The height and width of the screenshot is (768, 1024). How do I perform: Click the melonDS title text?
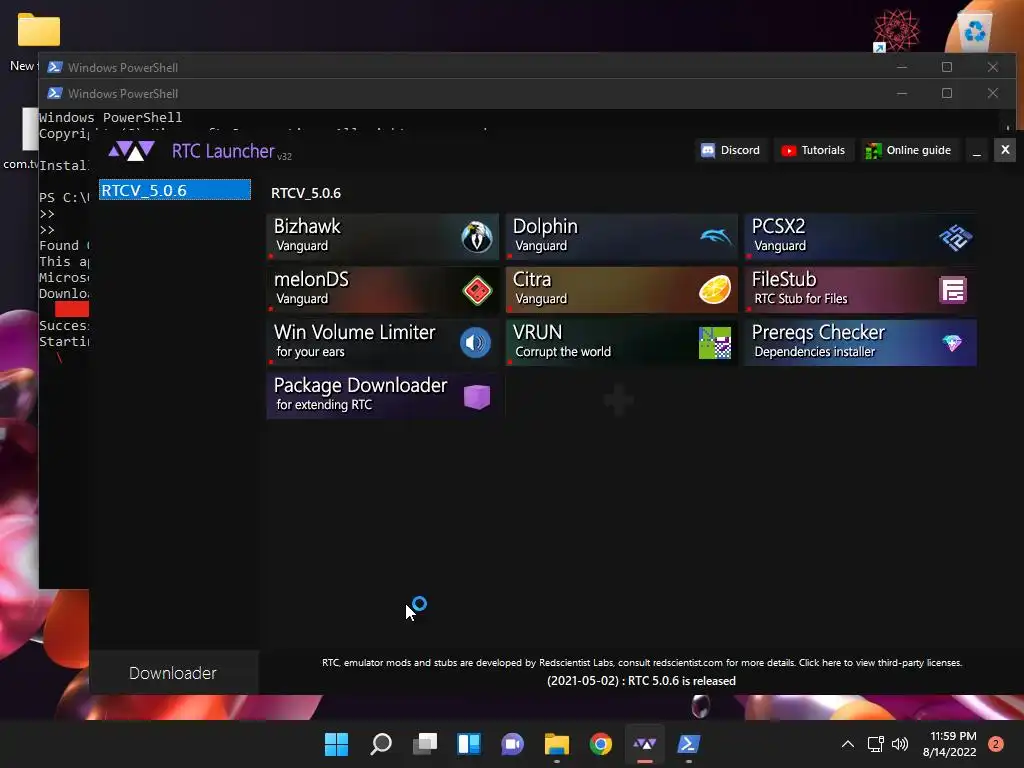312,279
